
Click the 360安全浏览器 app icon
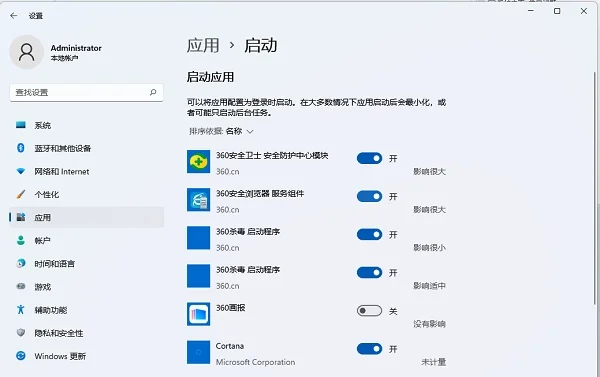tap(198, 199)
